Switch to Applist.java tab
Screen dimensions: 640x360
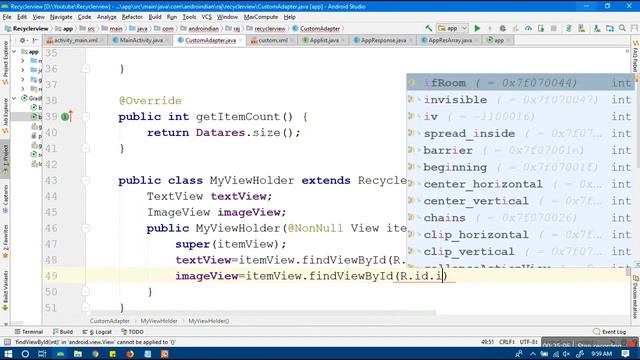click(324, 40)
